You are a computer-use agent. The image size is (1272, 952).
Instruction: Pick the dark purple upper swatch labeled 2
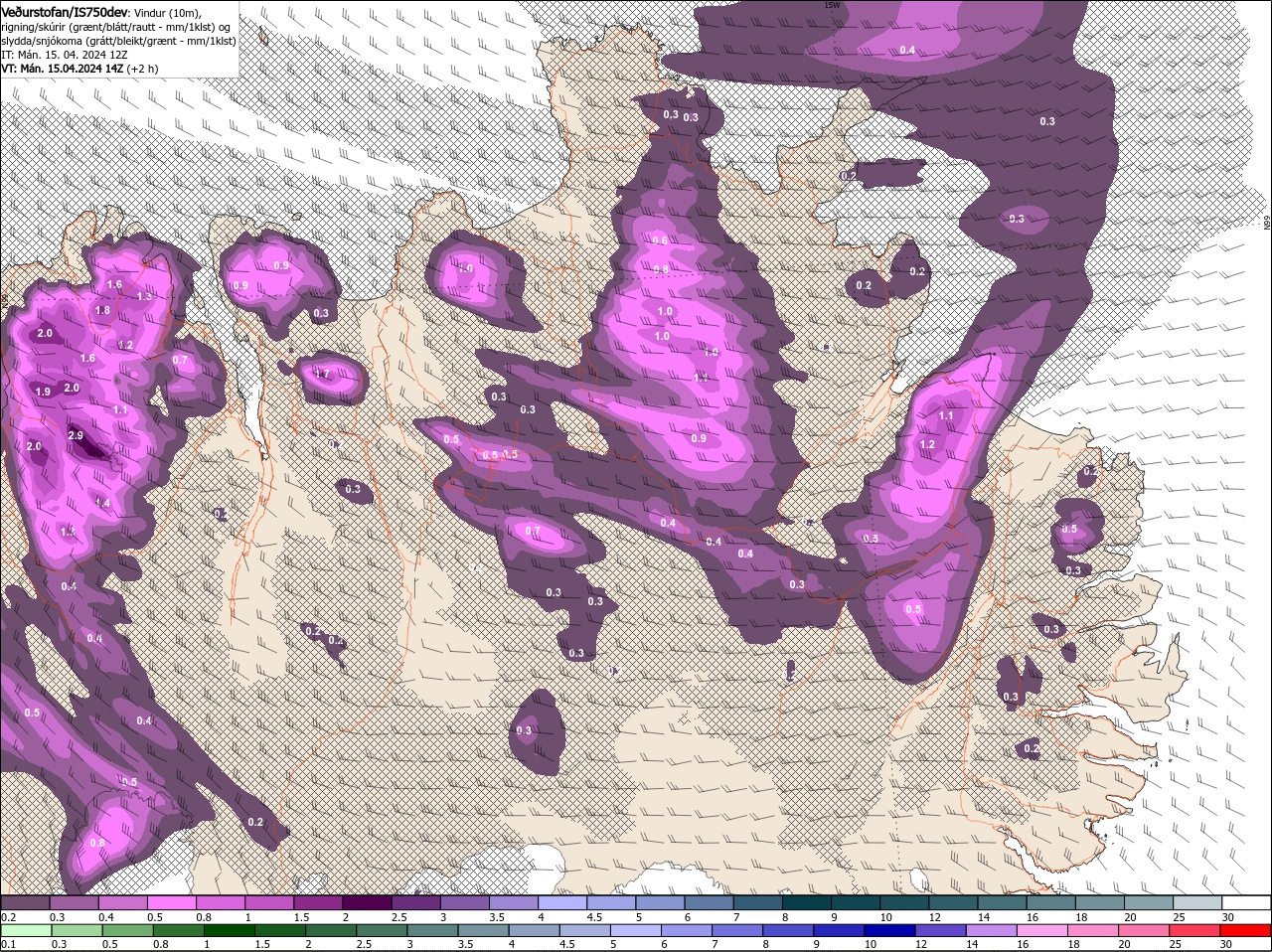pyautogui.click(x=367, y=902)
